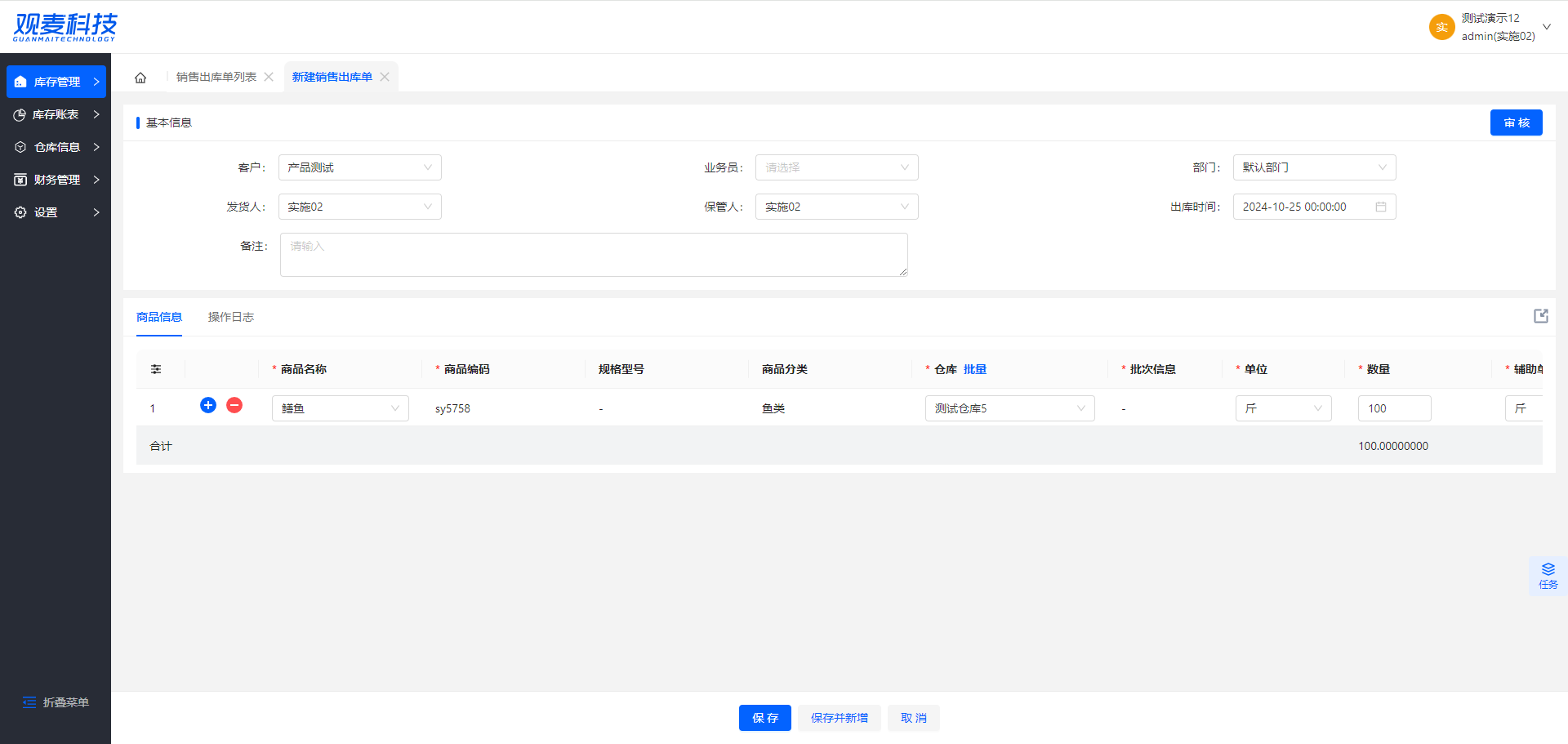
Task: Click the 折叠菜单 collapse icon
Action: (x=29, y=702)
